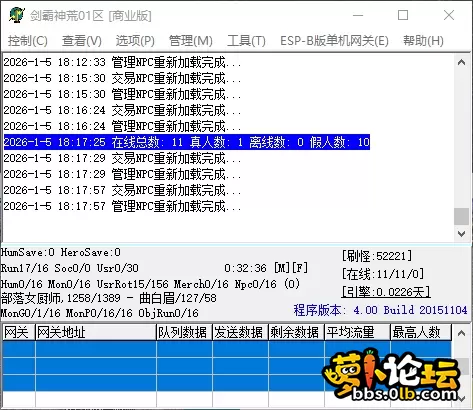Click the 平均流量 column header
The width and height of the screenshot is (473, 410).
[357, 332]
